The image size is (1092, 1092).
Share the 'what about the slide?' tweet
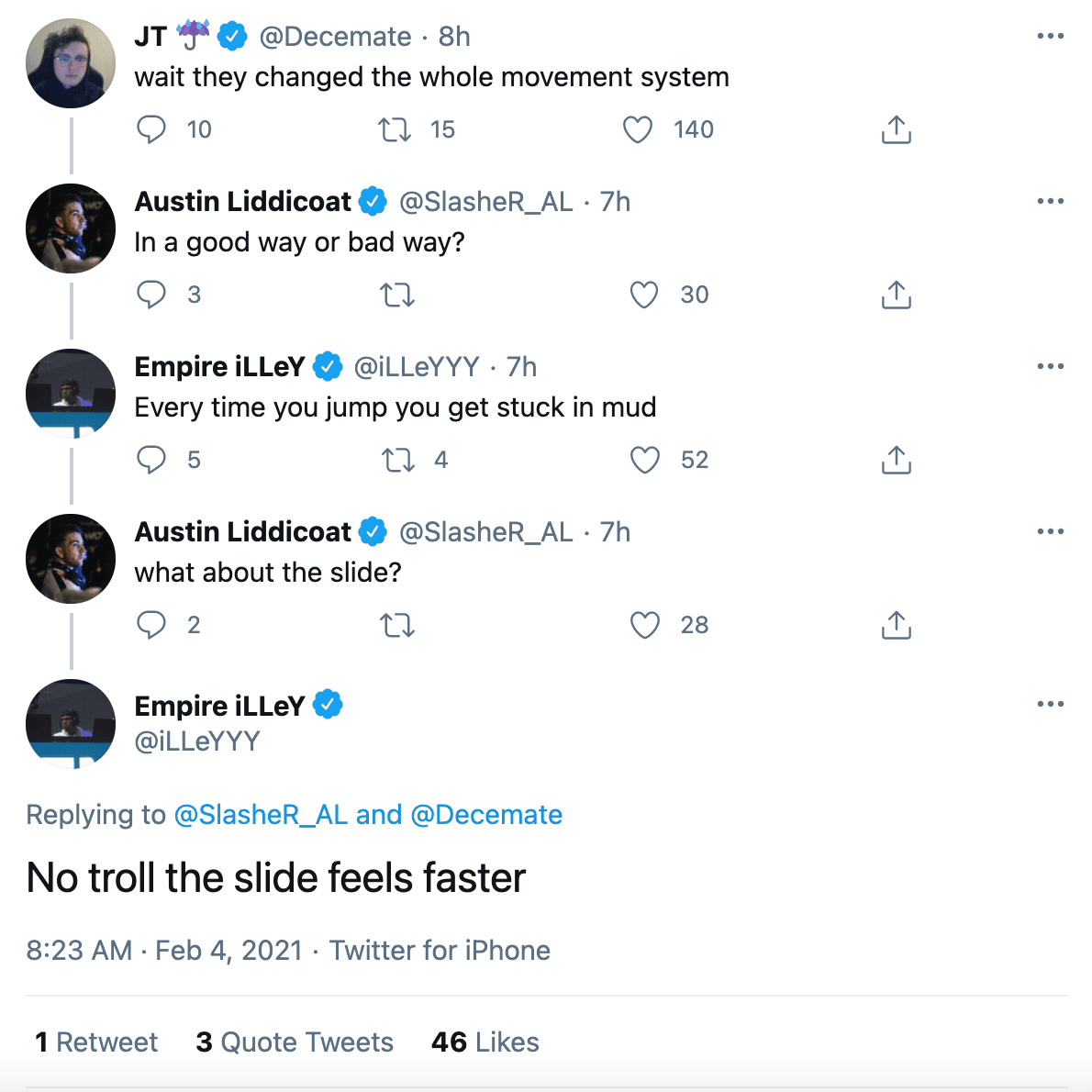(x=896, y=625)
